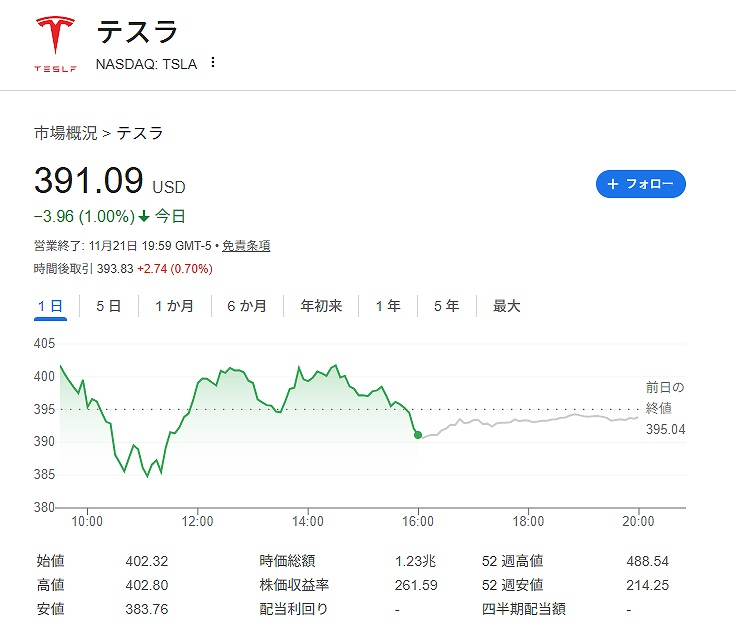This screenshot has height=630, width=736.
Task: Click the gray after-hours line on chart
Action: tap(530, 422)
